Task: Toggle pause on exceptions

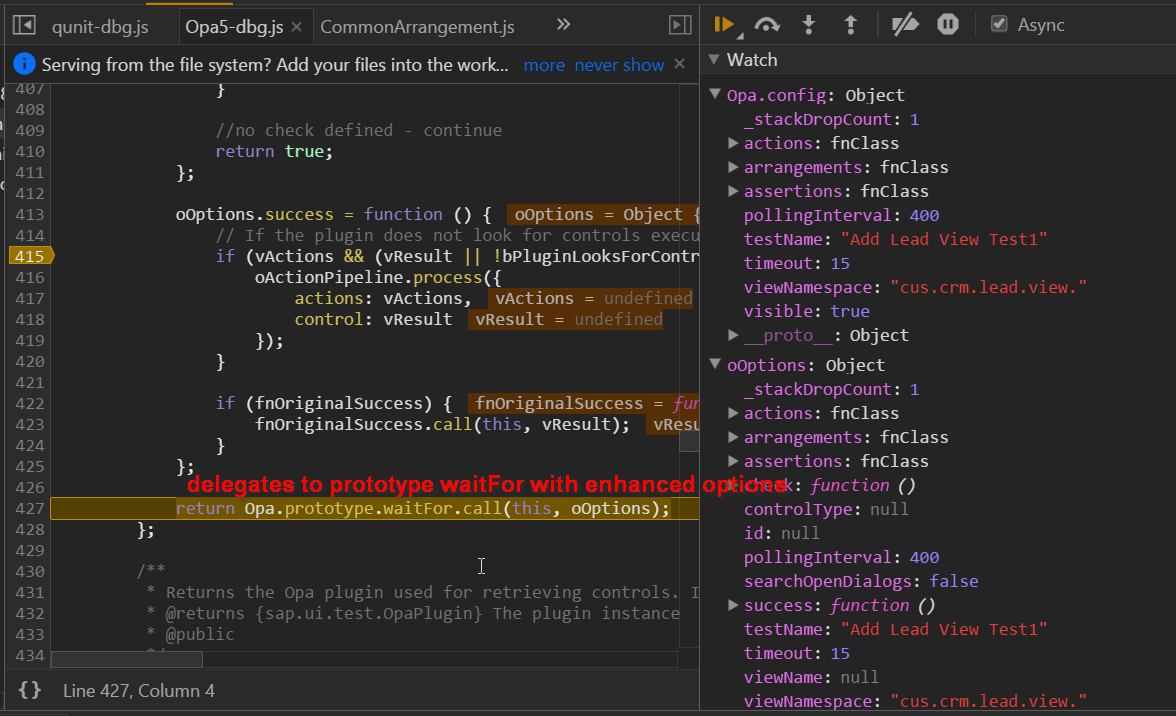Action: click(x=948, y=25)
